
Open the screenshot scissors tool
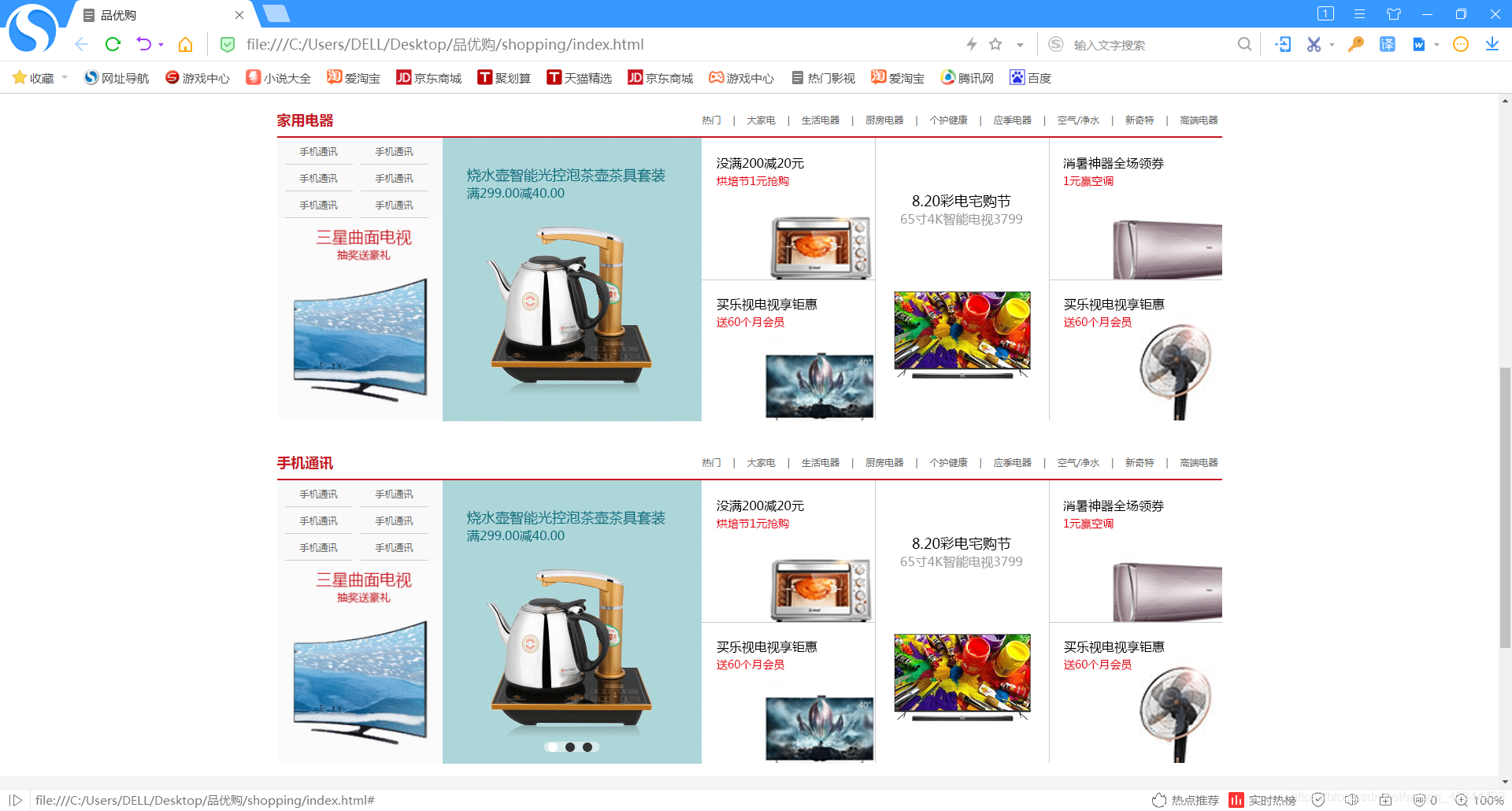pos(1314,44)
